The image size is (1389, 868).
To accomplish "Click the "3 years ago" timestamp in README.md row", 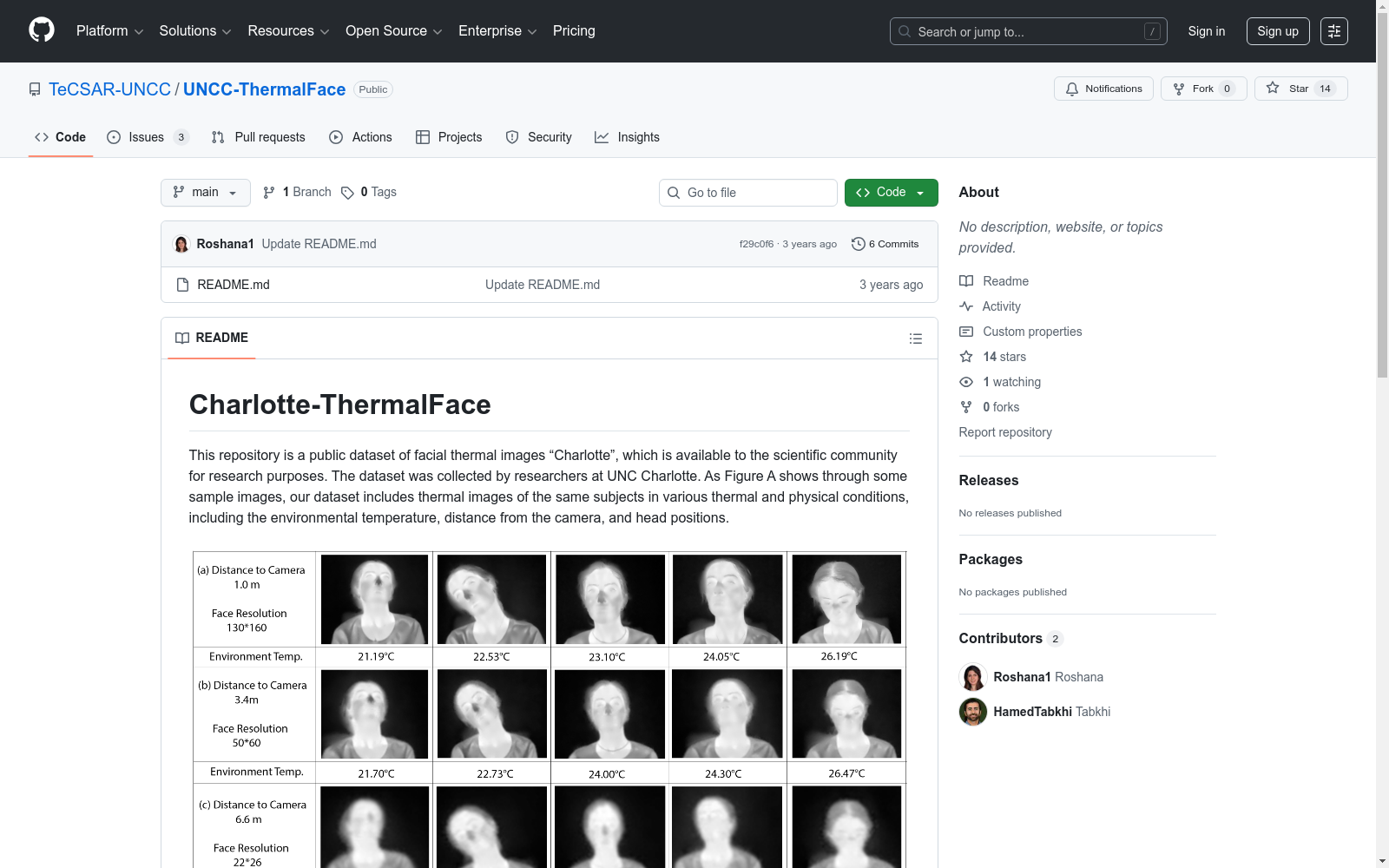I will pyautogui.click(x=892, y=285).
